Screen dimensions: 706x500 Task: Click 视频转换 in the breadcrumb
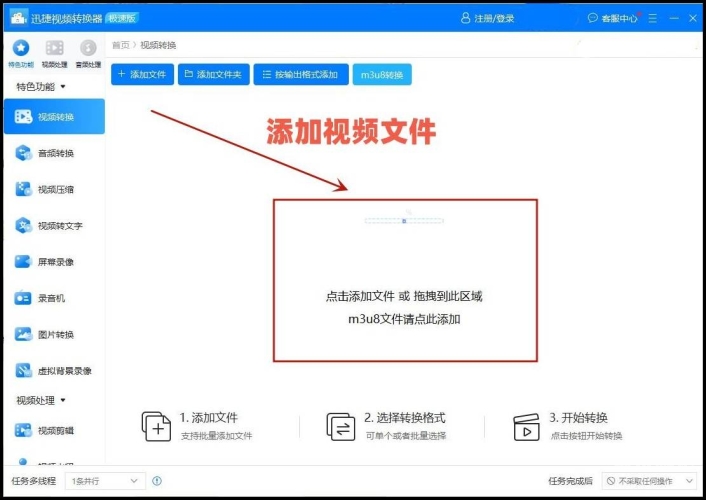(158, 45)
